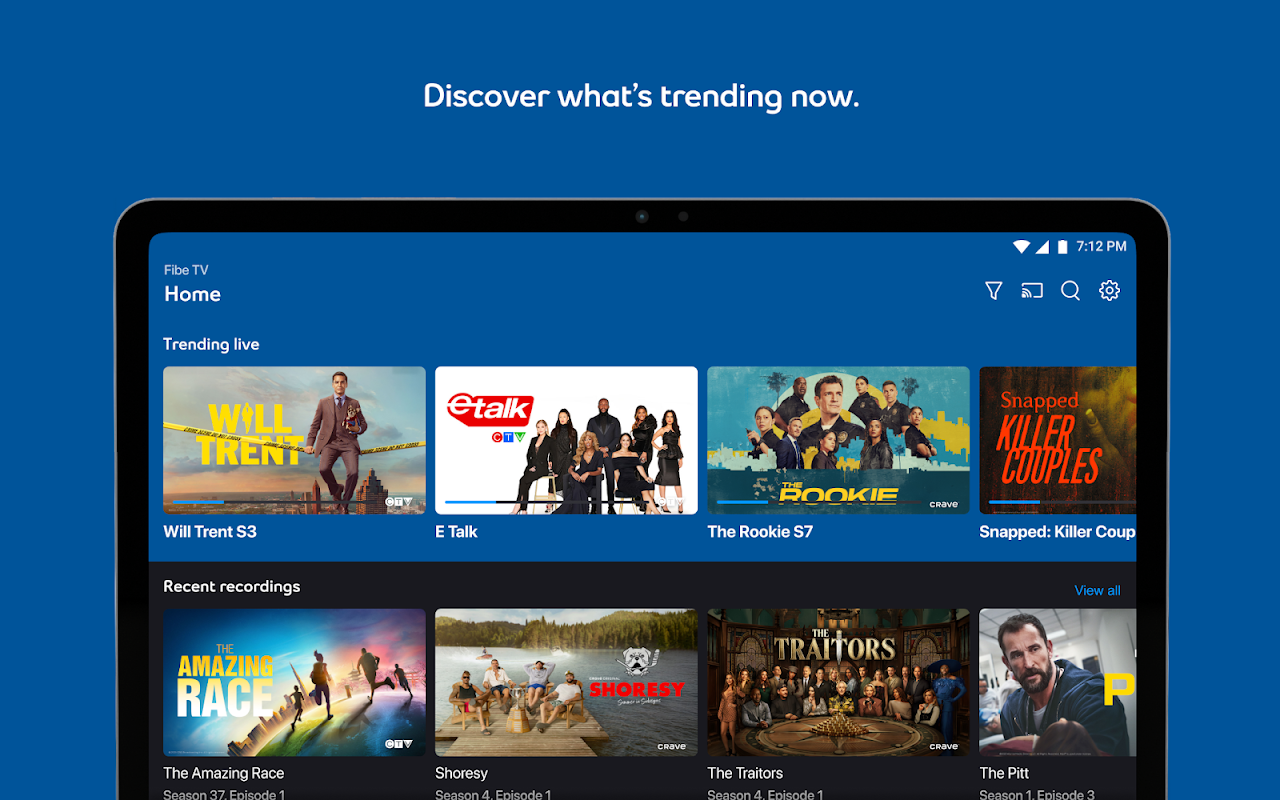Tap the Wi-Fi status icon

click(1021, 246)
